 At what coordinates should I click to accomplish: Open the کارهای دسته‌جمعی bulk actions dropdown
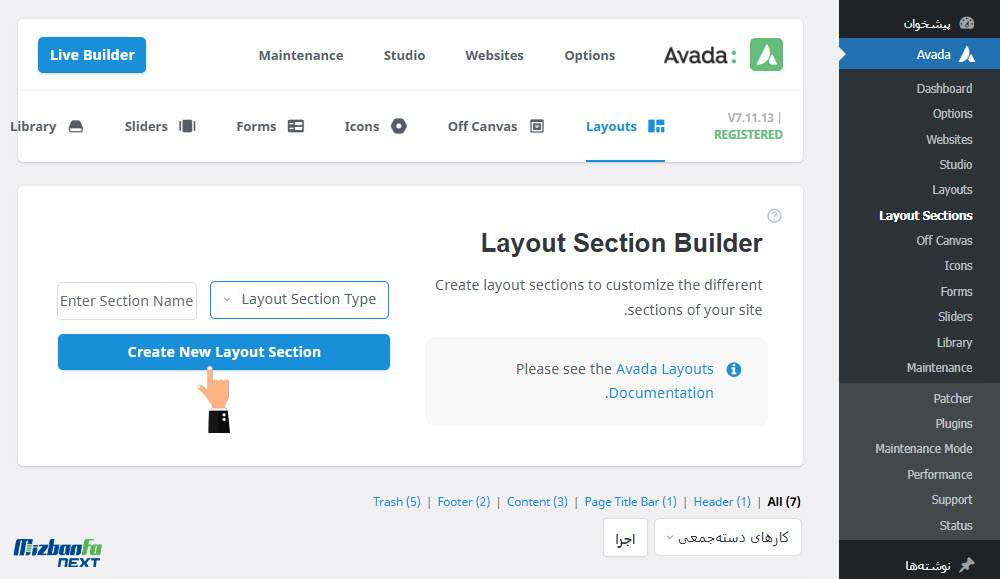click(728, 538)
